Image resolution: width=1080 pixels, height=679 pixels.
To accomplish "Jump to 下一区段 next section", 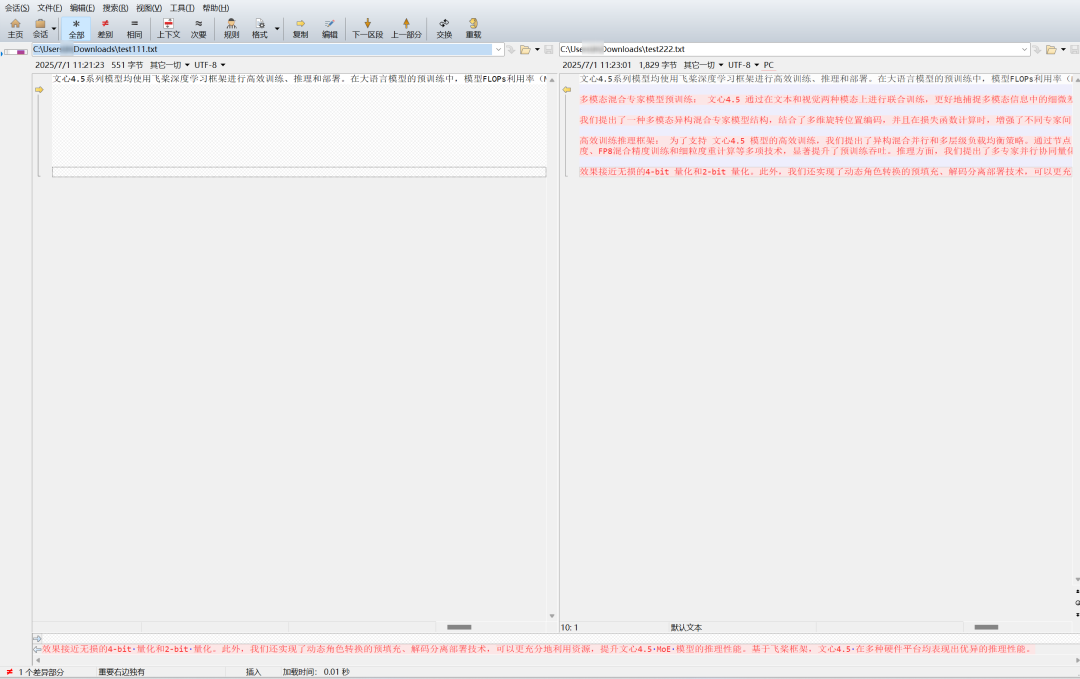I will click(367, 28).
